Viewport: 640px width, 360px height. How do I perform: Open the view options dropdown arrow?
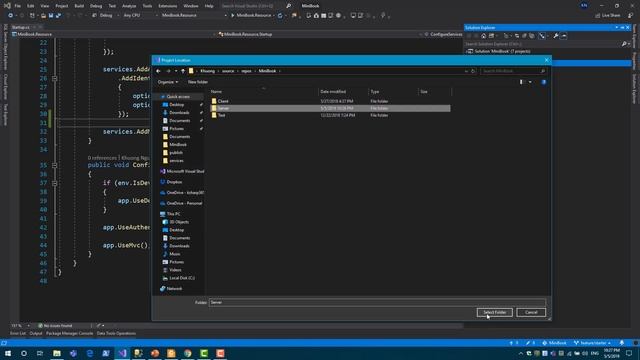(530, 82)
